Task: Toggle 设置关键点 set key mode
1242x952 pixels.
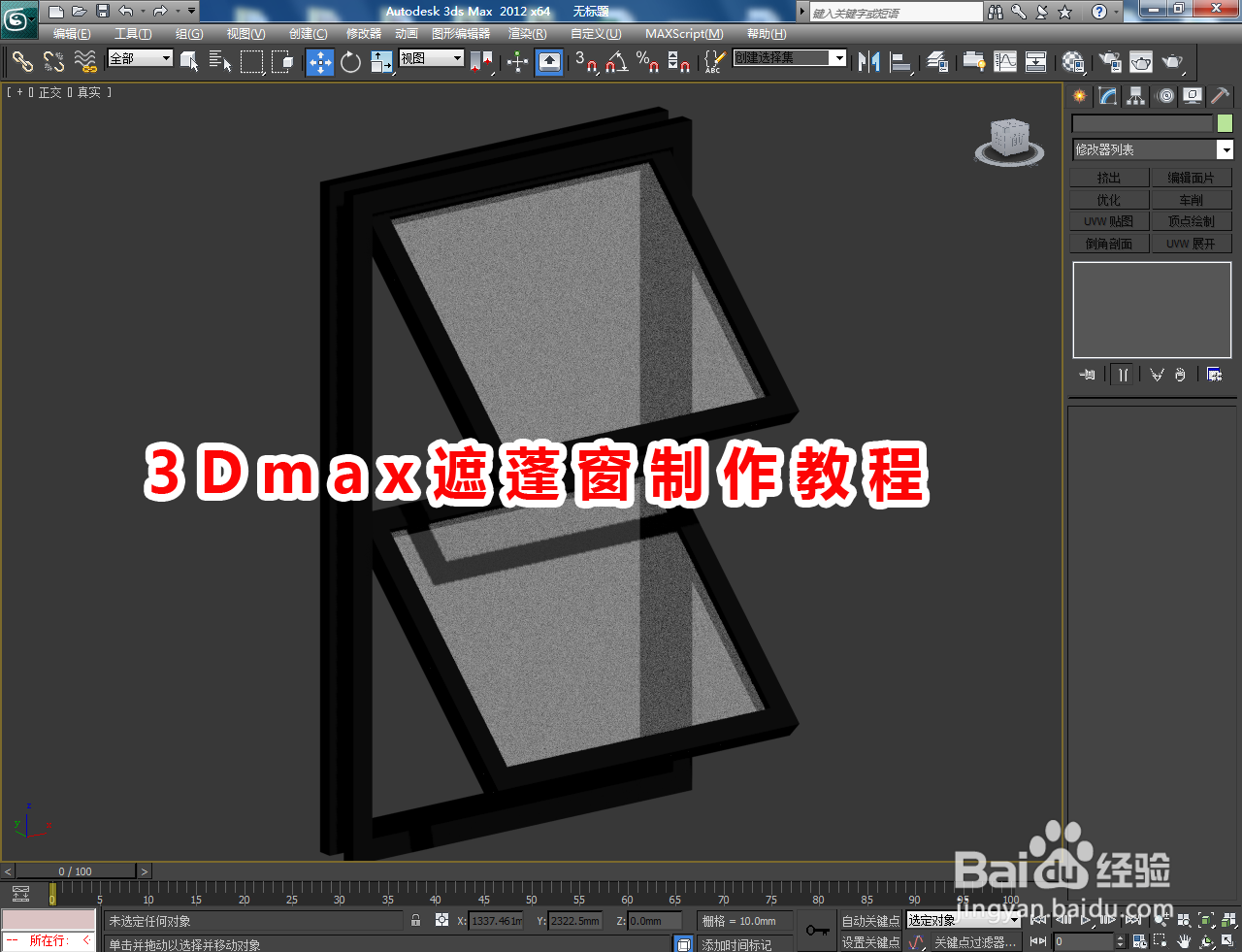Action: [x=870, y=942]
